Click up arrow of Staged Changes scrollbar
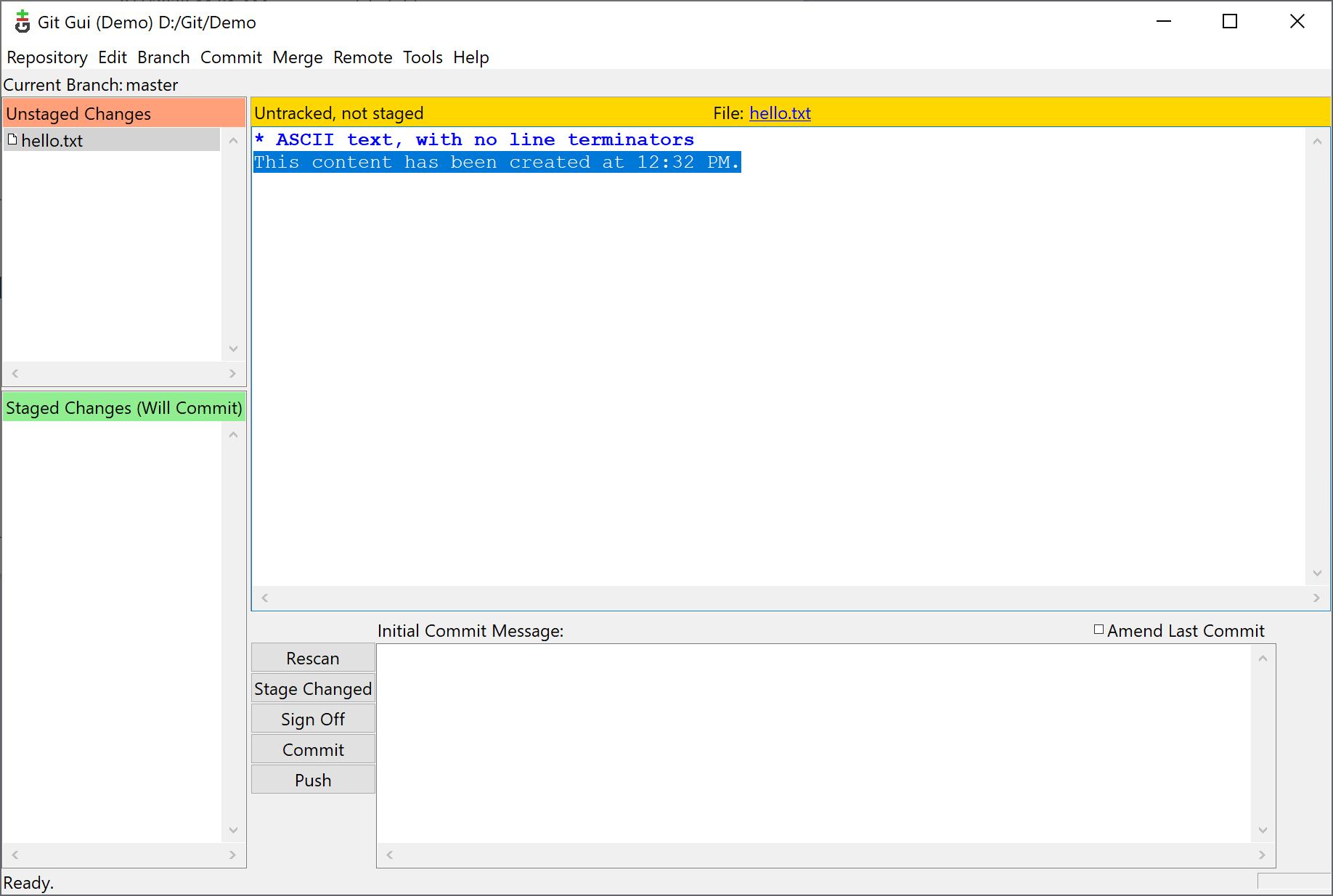 (233, 435)
